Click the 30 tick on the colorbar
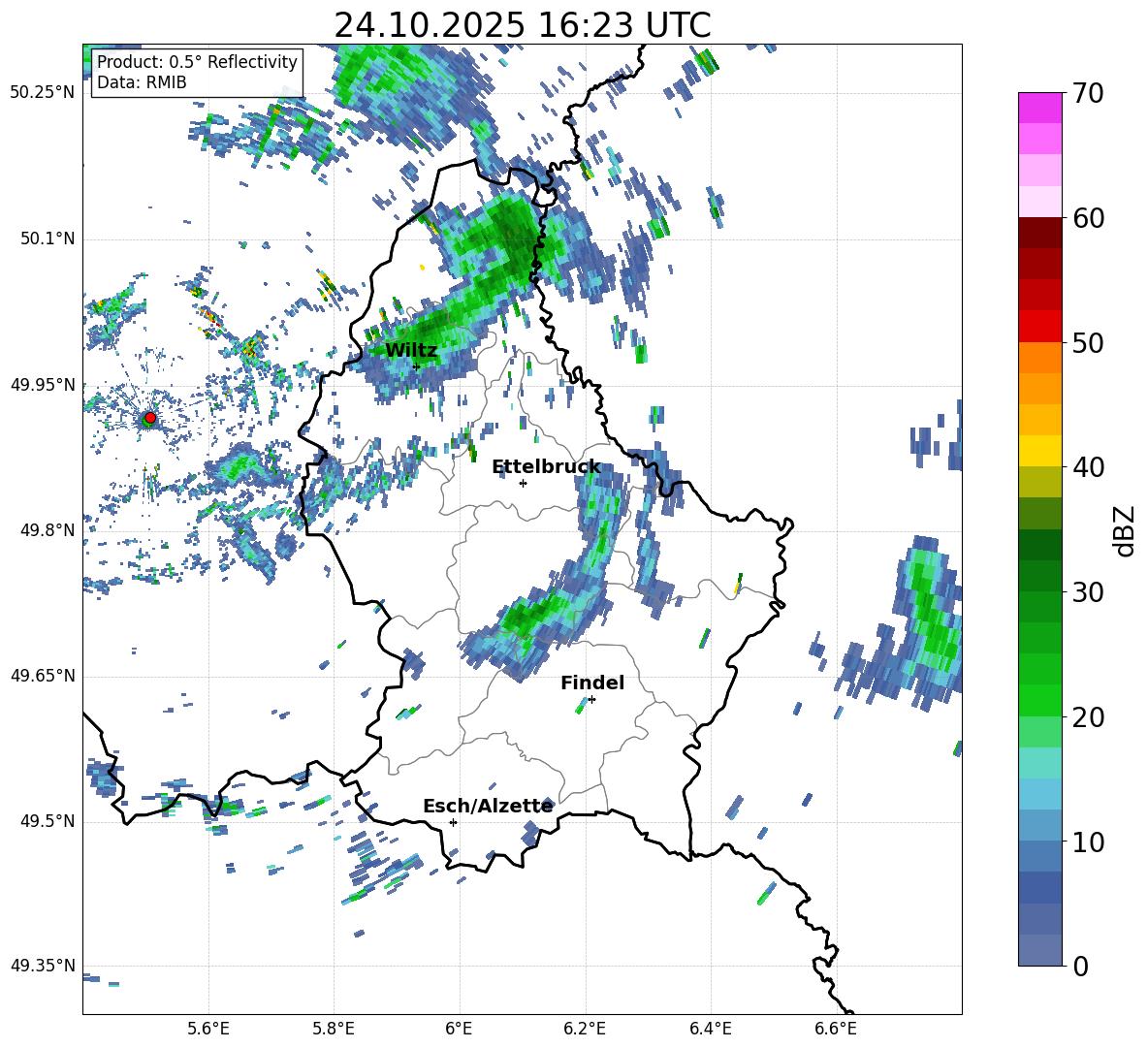This screenshot has width=1148, height=1048. [1089, 592]
